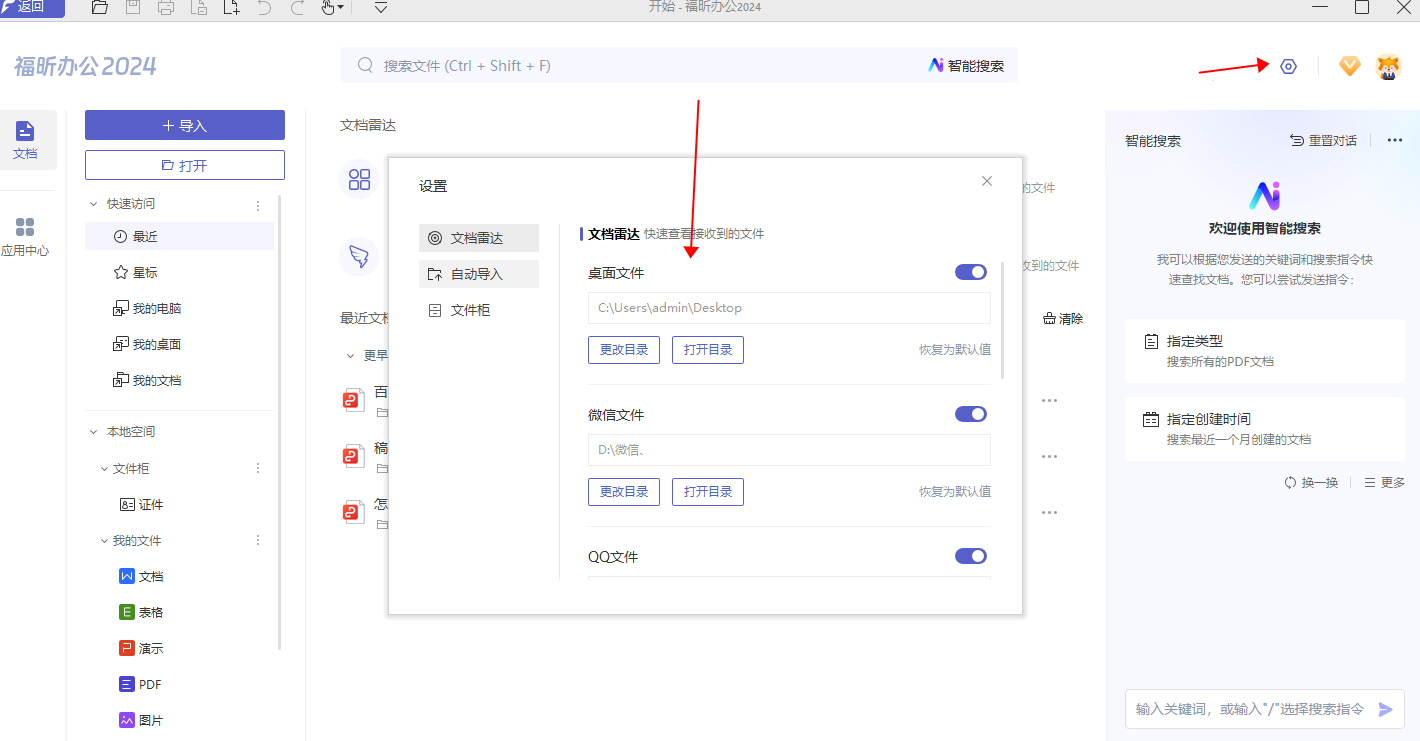
Task: Toggle the 桌面文件 switch off
Action: [x=971, y=272]
